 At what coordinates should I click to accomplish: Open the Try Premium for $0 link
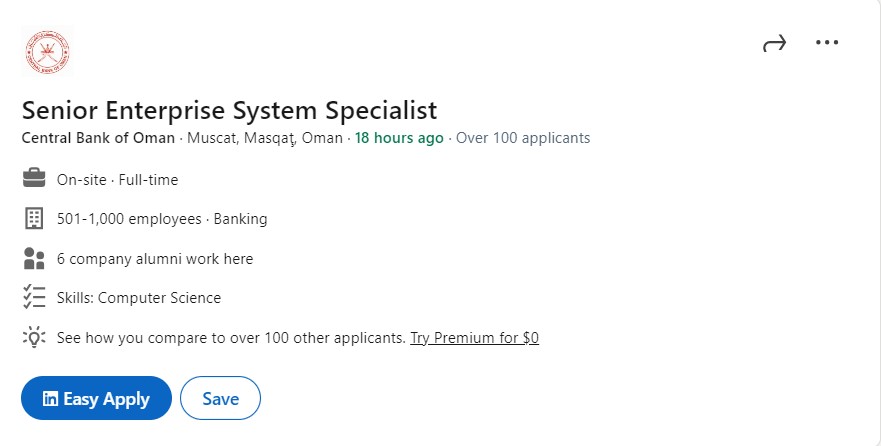click(474, 338)
